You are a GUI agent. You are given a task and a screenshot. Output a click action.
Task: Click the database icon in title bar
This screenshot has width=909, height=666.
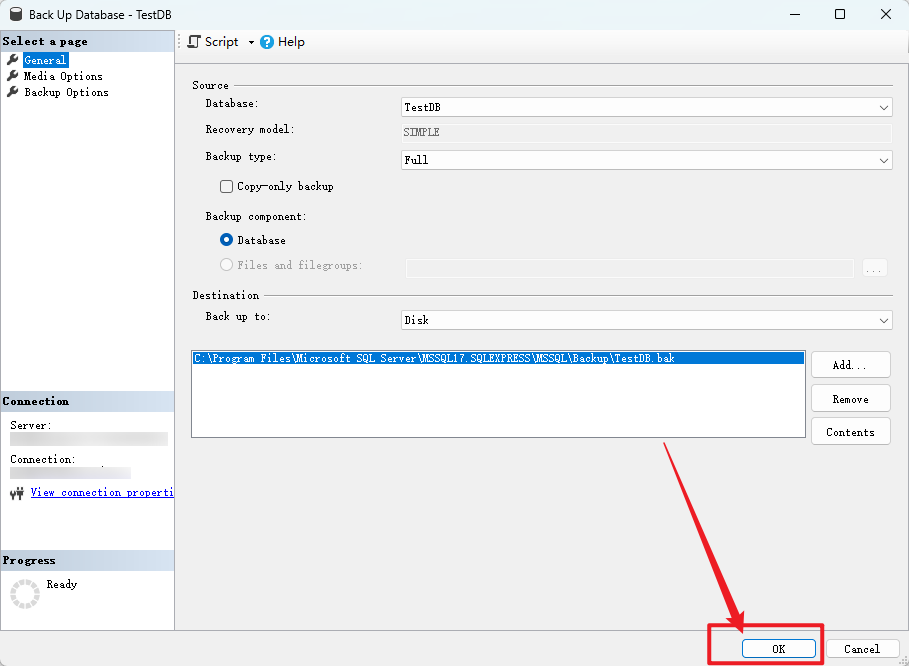click(x=16, y=14)
